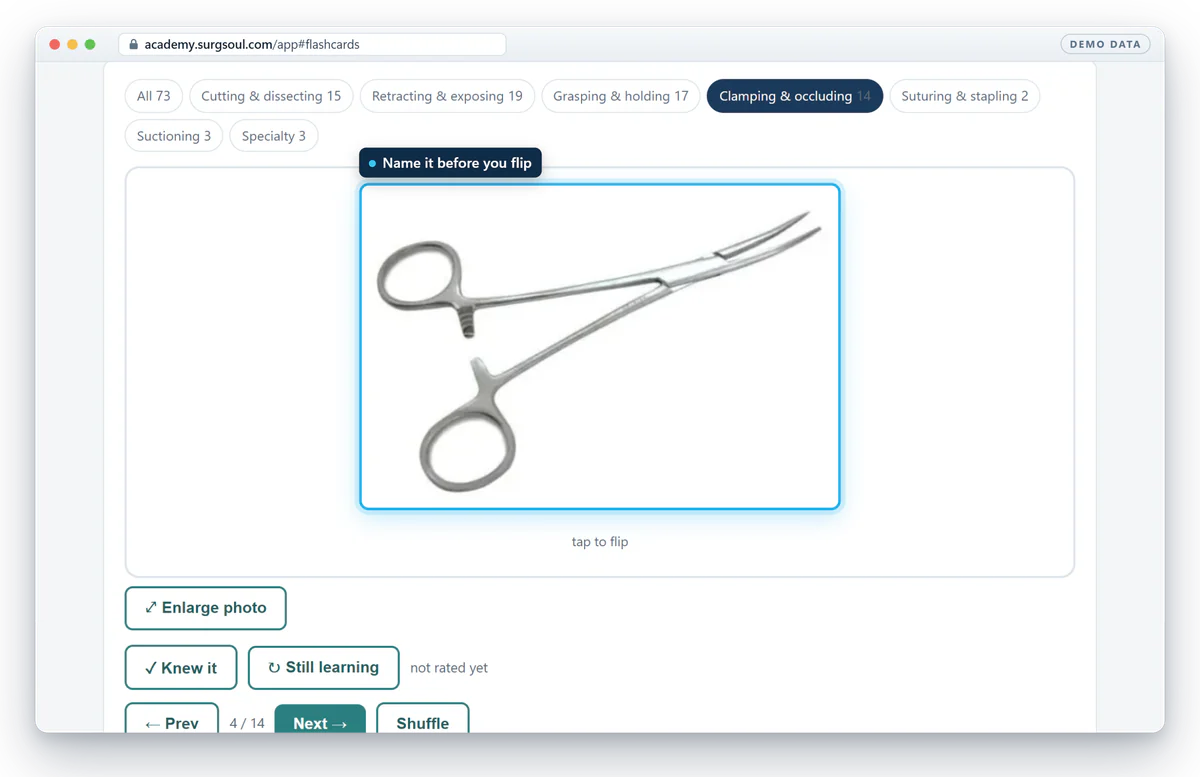Filter by Specialty 3 category
The height and width of the screenshot is (777, 1200).
point(274,136)
